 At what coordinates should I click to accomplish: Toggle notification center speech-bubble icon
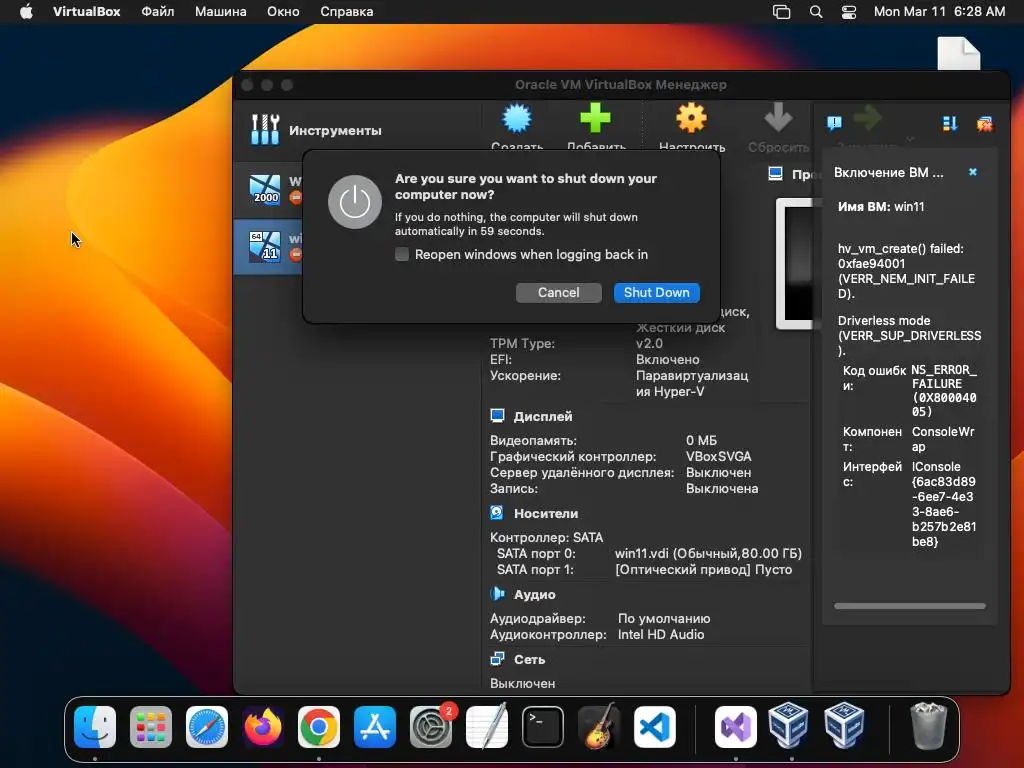(834, 123)
